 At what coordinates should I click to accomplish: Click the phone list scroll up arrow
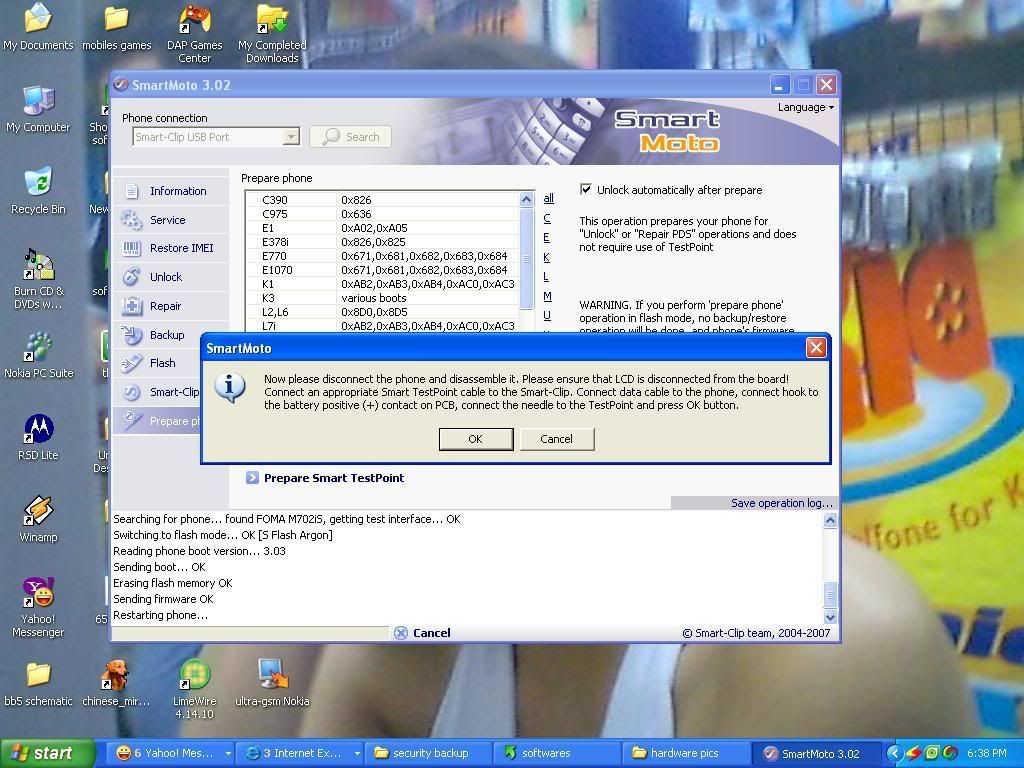pos(526,200)
